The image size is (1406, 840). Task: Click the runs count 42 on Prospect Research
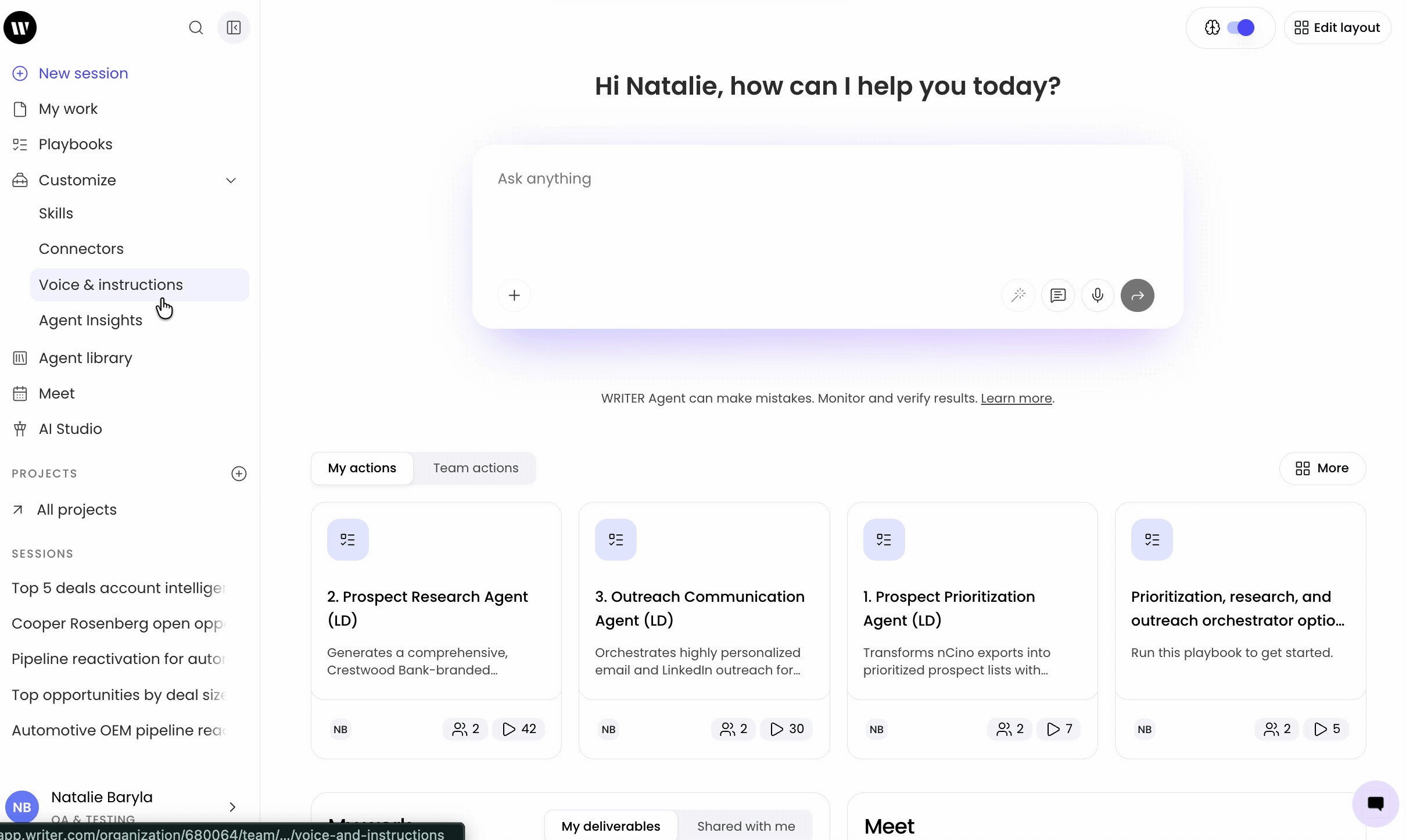pyautogui.click(x=519, y=729)
